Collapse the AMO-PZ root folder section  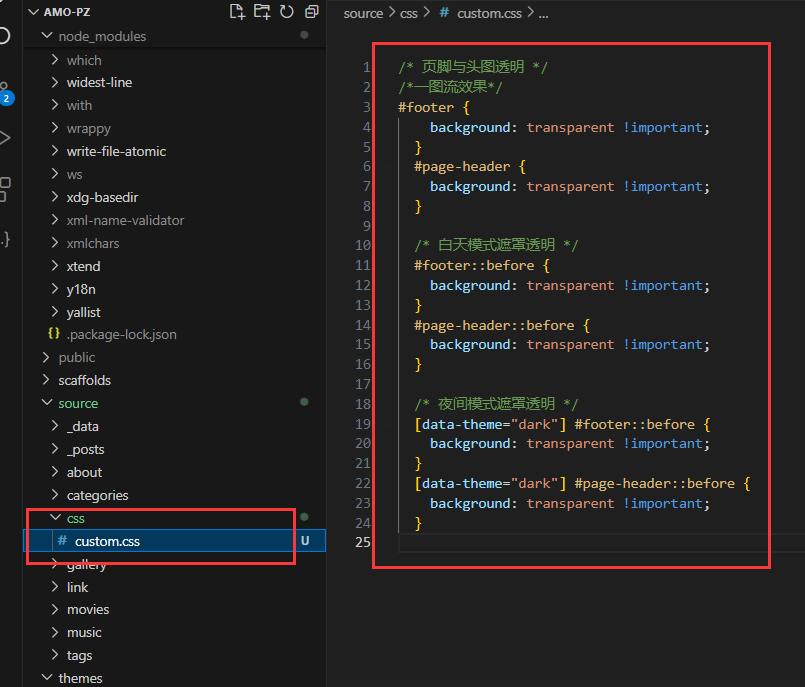coord(68,12)
